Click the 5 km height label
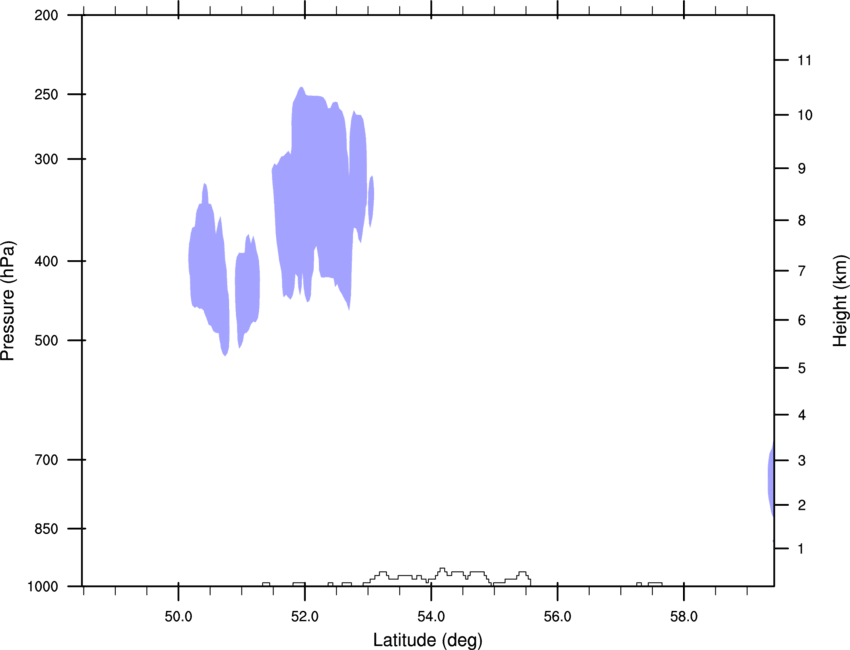 pos(802,369)
